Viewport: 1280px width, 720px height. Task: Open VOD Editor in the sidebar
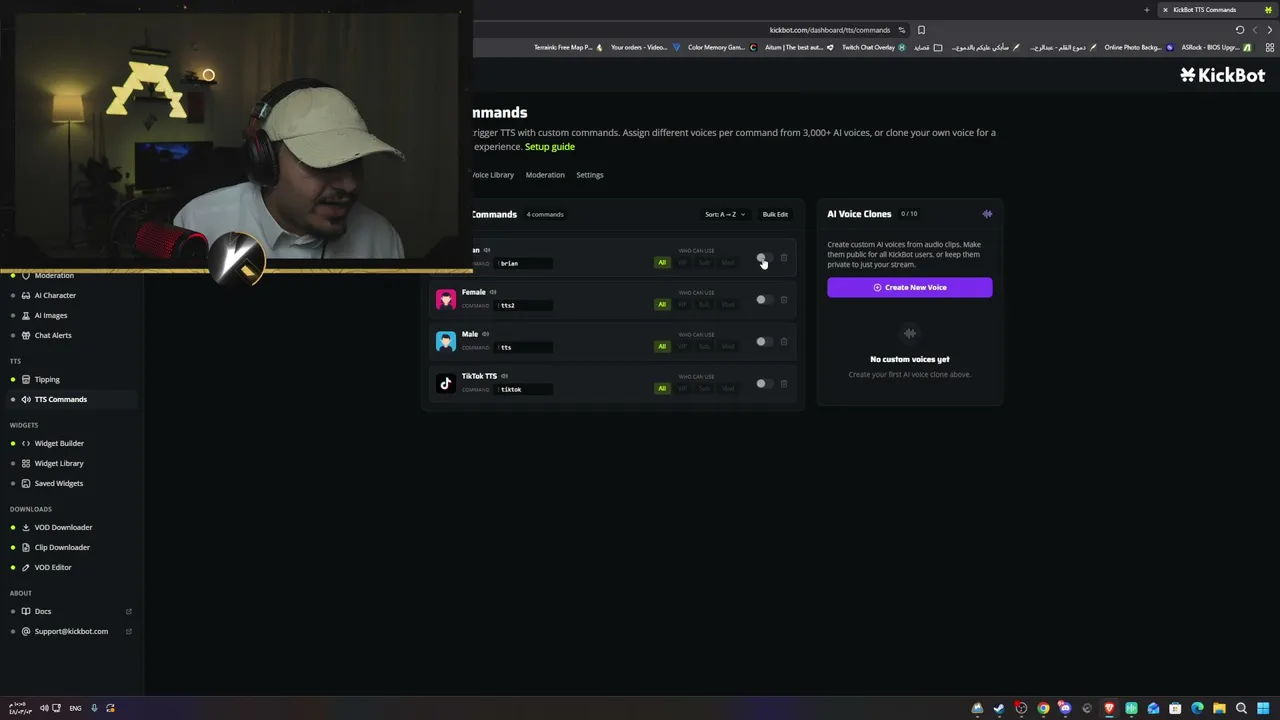click(53, 567)
